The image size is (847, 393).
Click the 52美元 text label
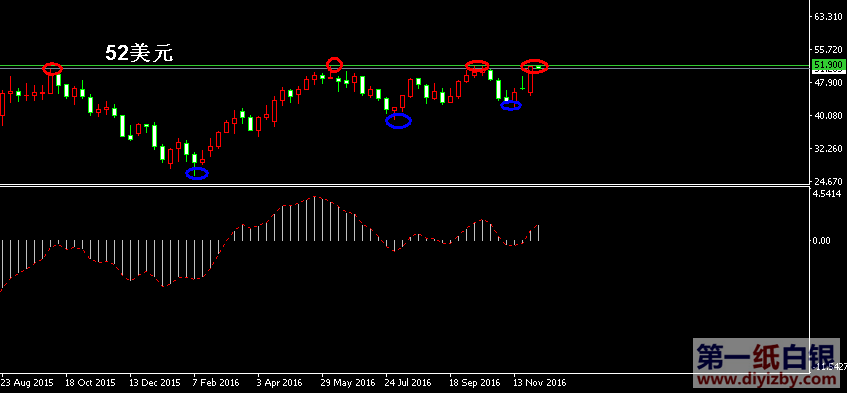(139, 52)
